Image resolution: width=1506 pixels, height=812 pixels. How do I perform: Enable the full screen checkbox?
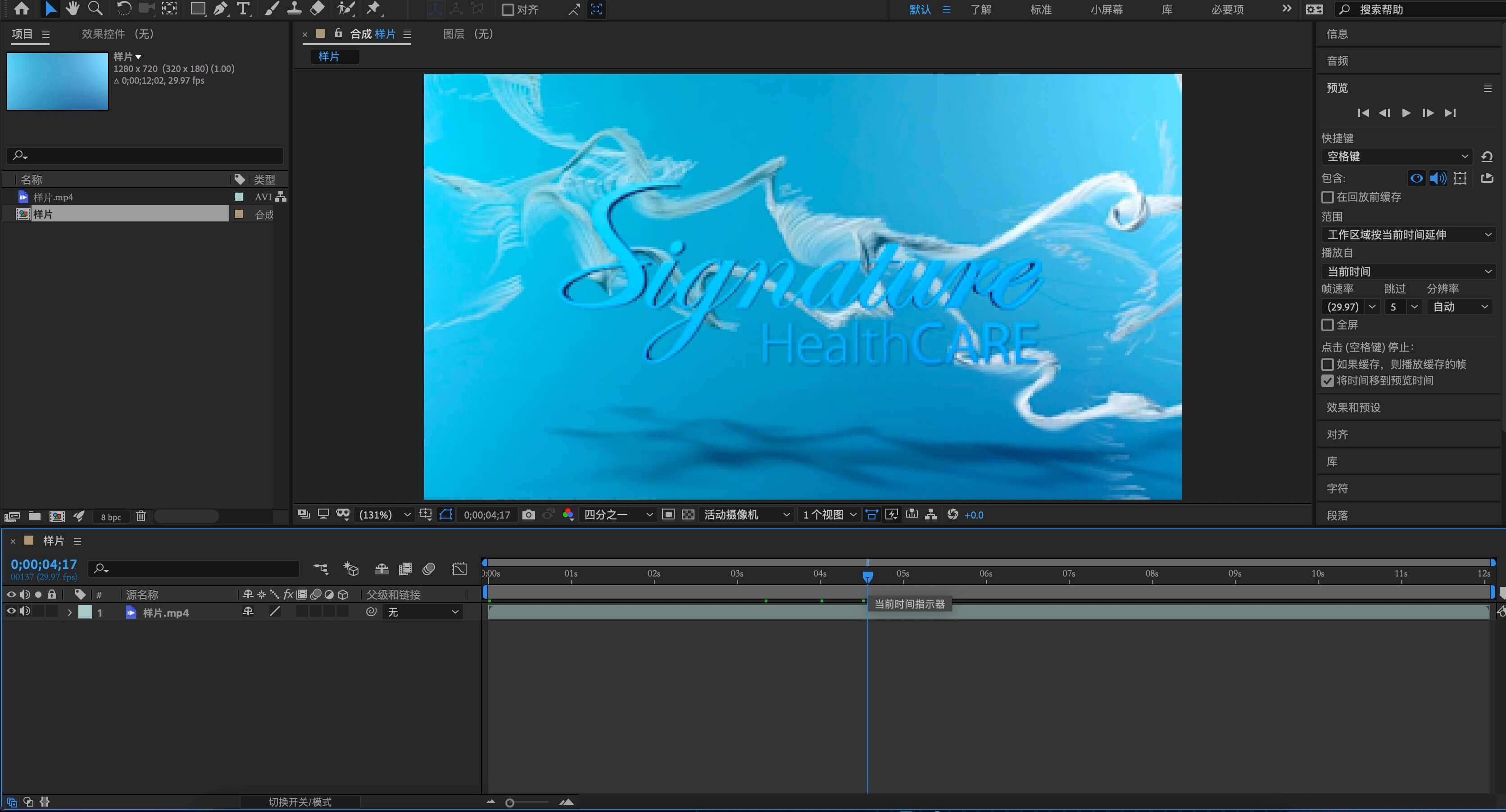(1328, 325)
